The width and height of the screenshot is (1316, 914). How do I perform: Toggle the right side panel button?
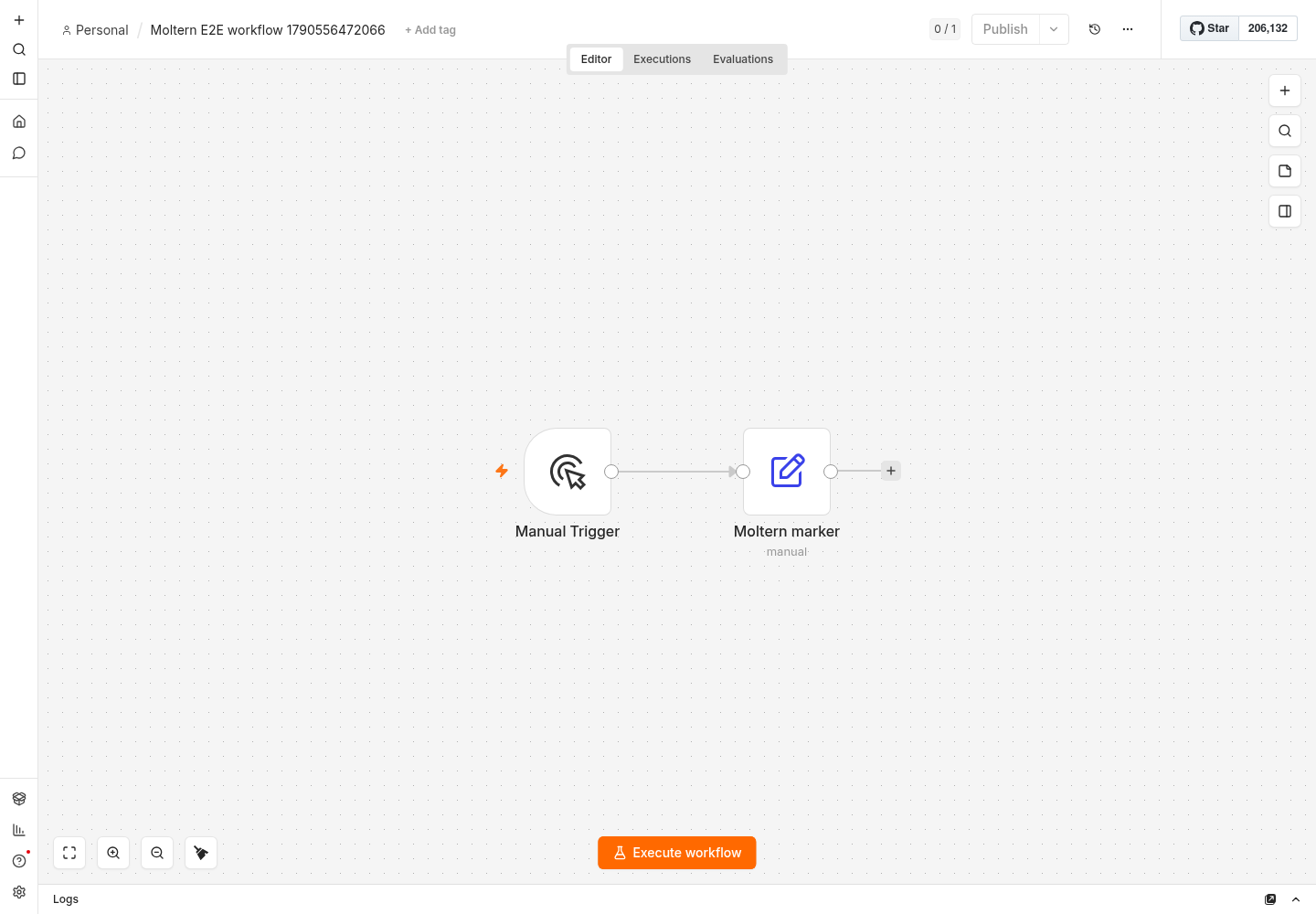point(1285,211)
